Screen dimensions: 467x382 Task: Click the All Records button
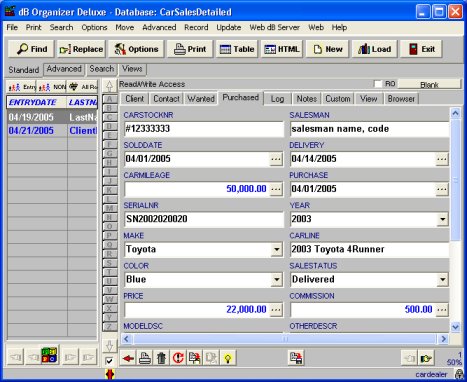pyautogui.click(x=82, y=87)
